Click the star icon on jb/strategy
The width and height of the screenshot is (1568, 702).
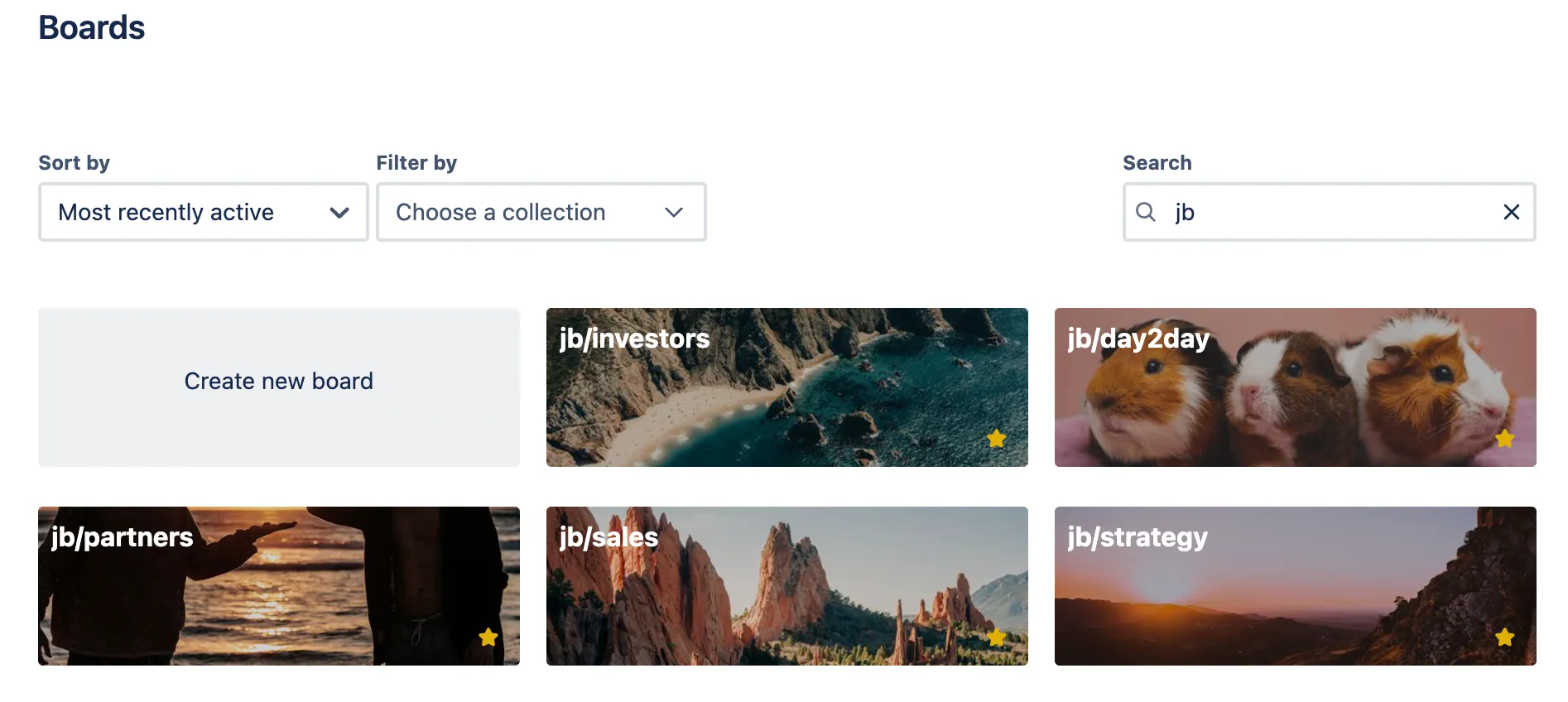(1504, 637)
